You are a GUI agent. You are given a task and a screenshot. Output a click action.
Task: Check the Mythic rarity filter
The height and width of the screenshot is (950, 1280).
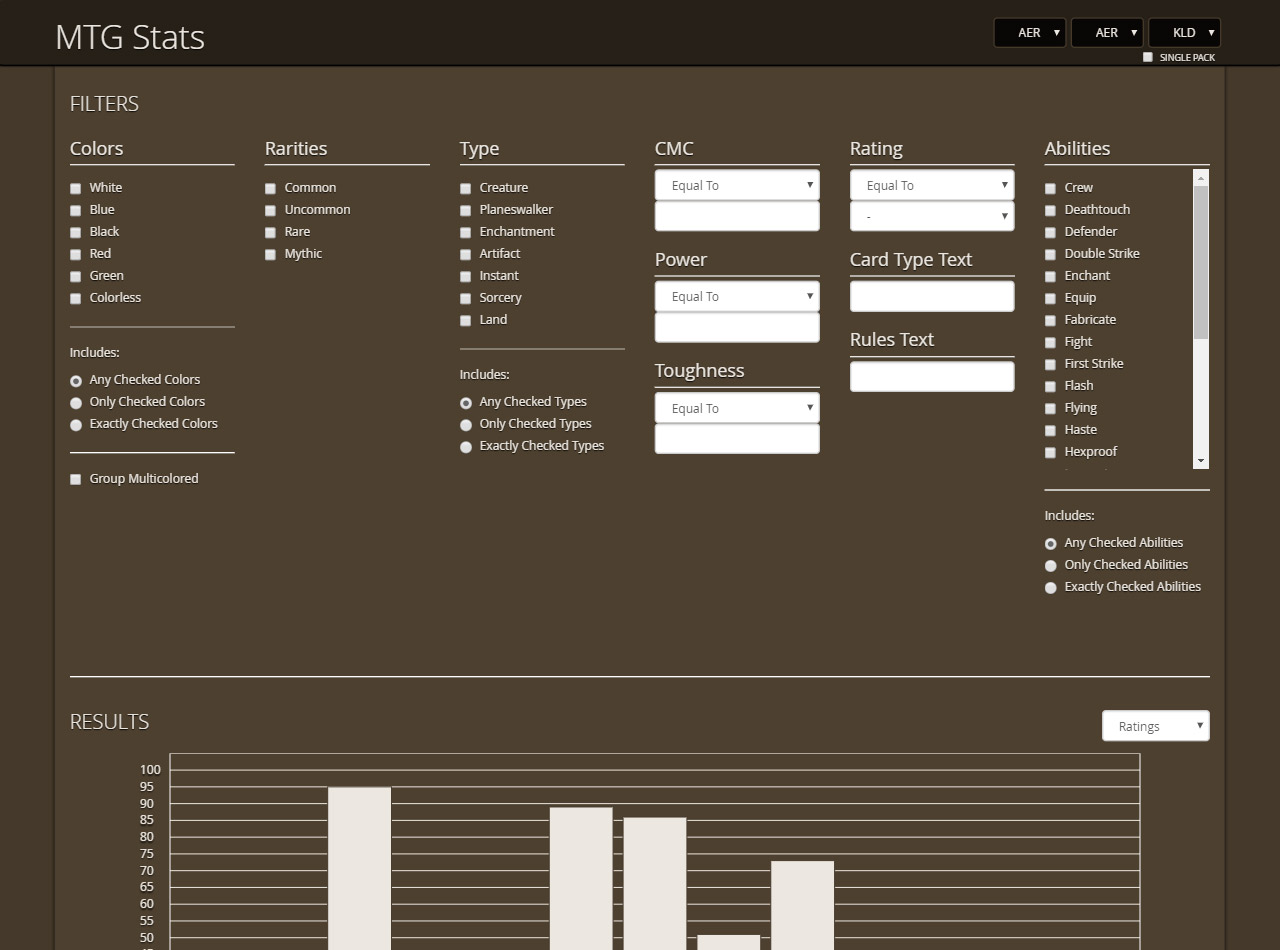pyautogui.click(x=271, y=254)
